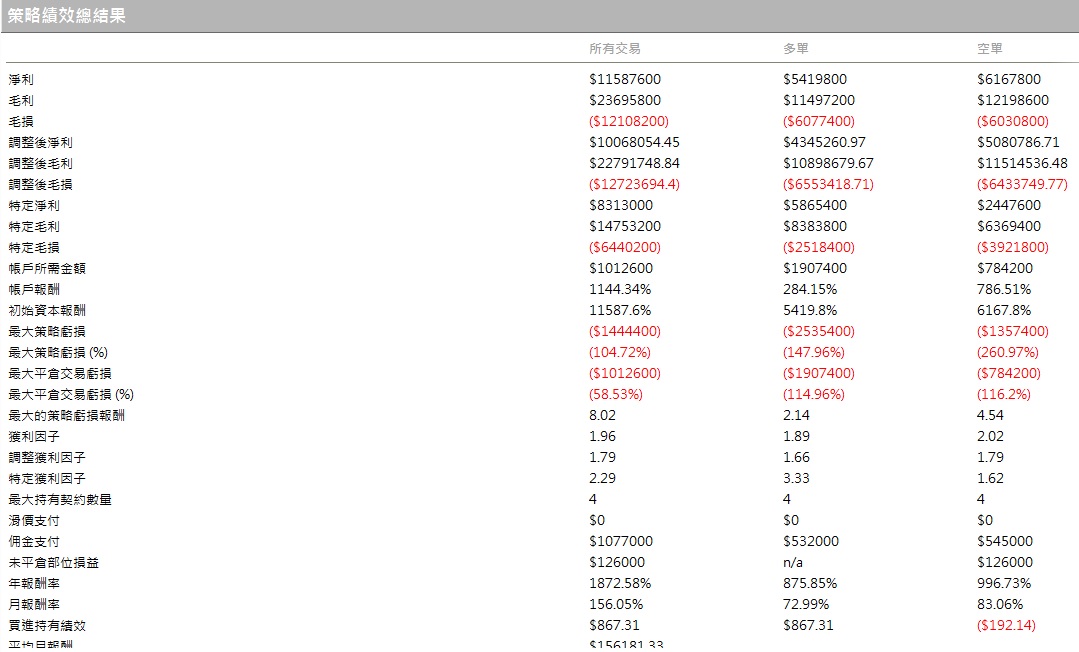Click annual return value 1872.58%
This screenshot has height=652, width=1079.
tap(620, 583)
